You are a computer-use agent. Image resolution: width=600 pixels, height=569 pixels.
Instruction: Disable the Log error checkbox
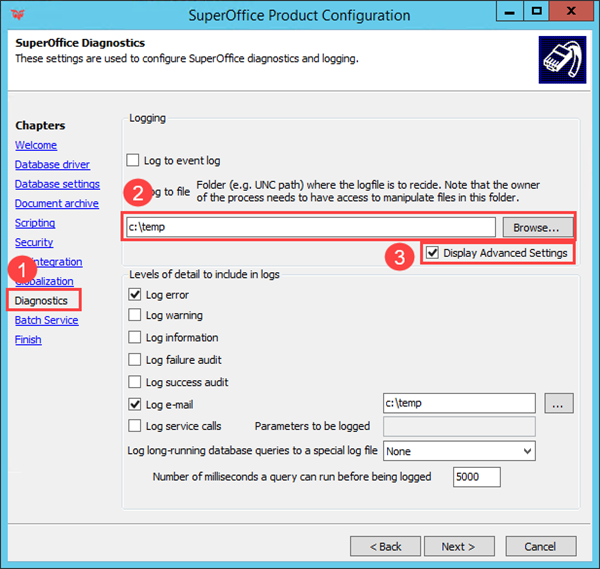(x=135, y=295)
